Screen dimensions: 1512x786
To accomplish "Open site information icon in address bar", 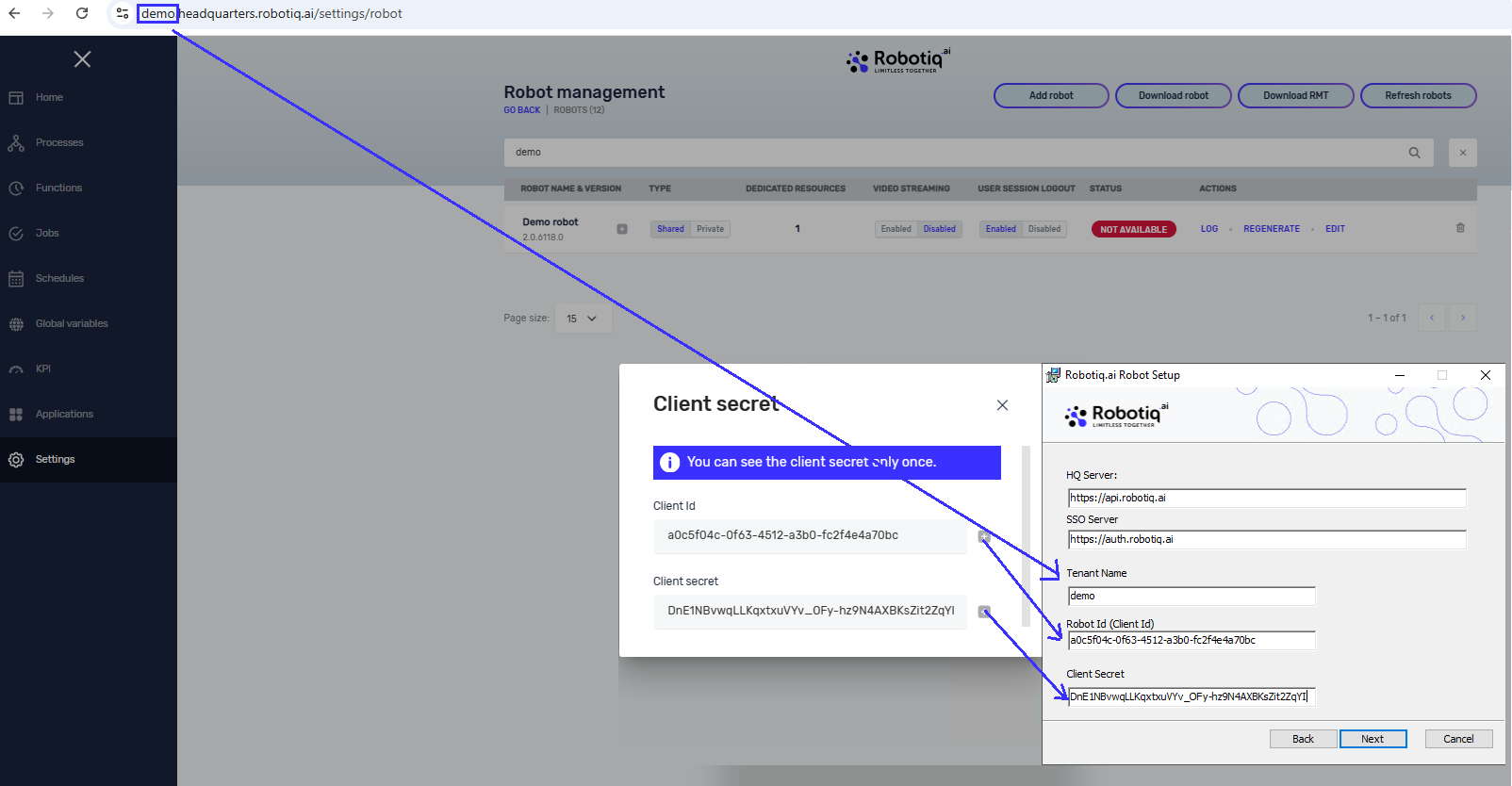I will tap(123, 13).
